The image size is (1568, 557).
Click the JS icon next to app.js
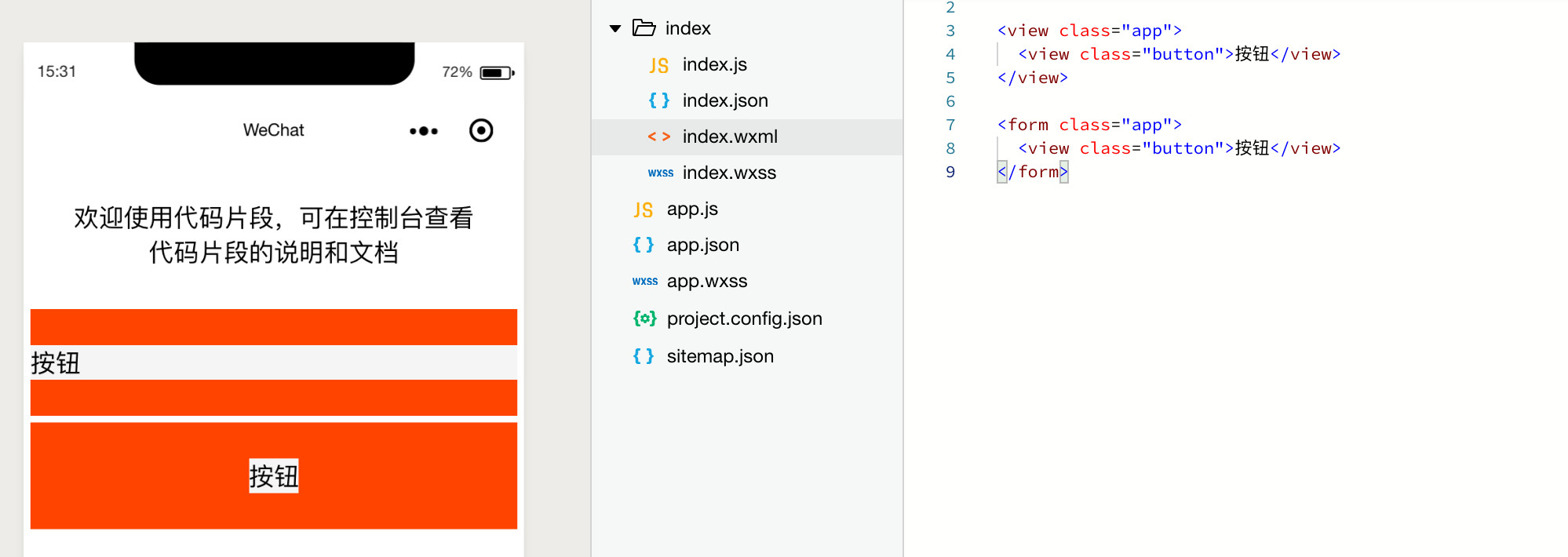click(x=643, y=209)
